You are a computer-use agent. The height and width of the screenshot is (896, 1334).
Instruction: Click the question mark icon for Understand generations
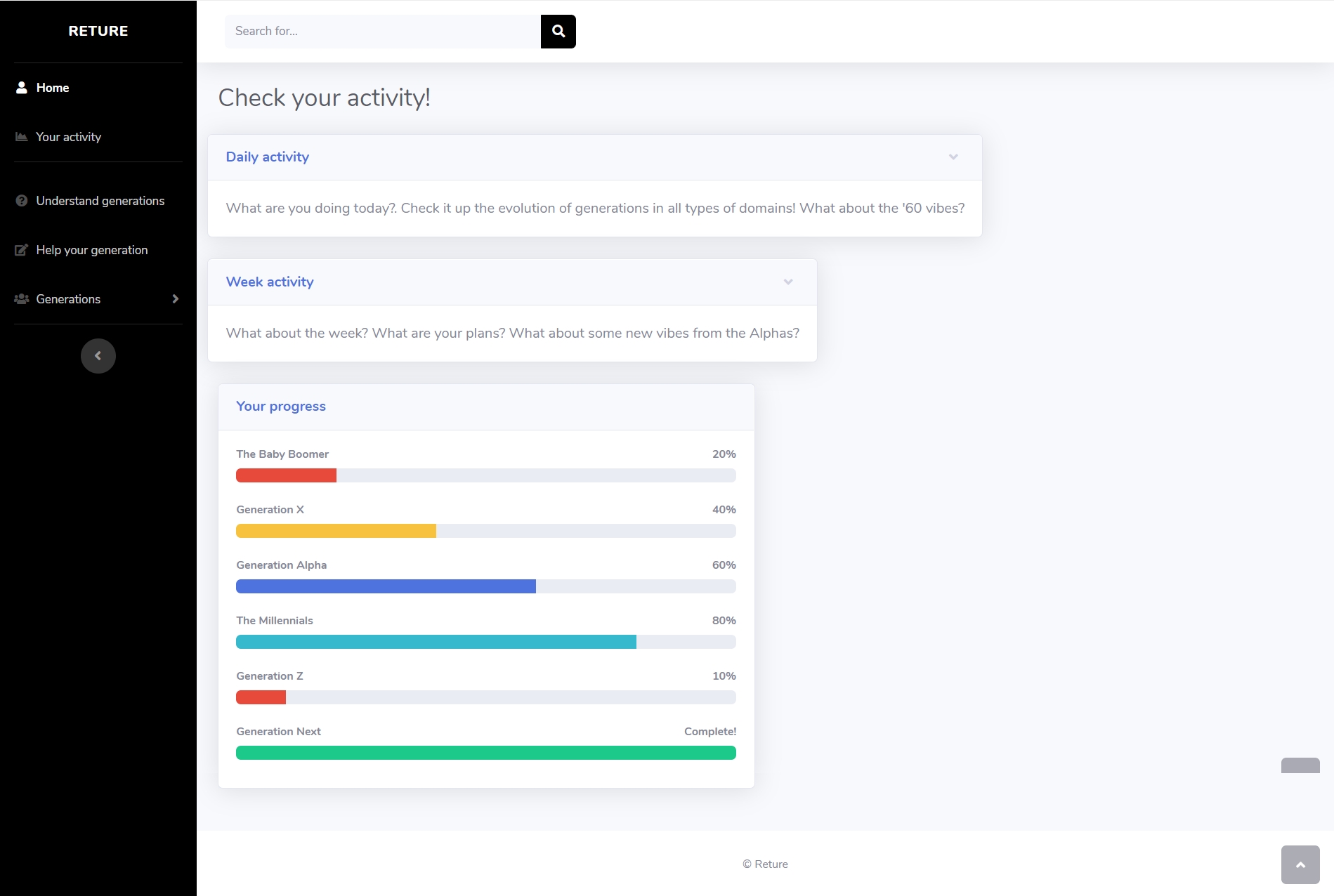[22, 201]
